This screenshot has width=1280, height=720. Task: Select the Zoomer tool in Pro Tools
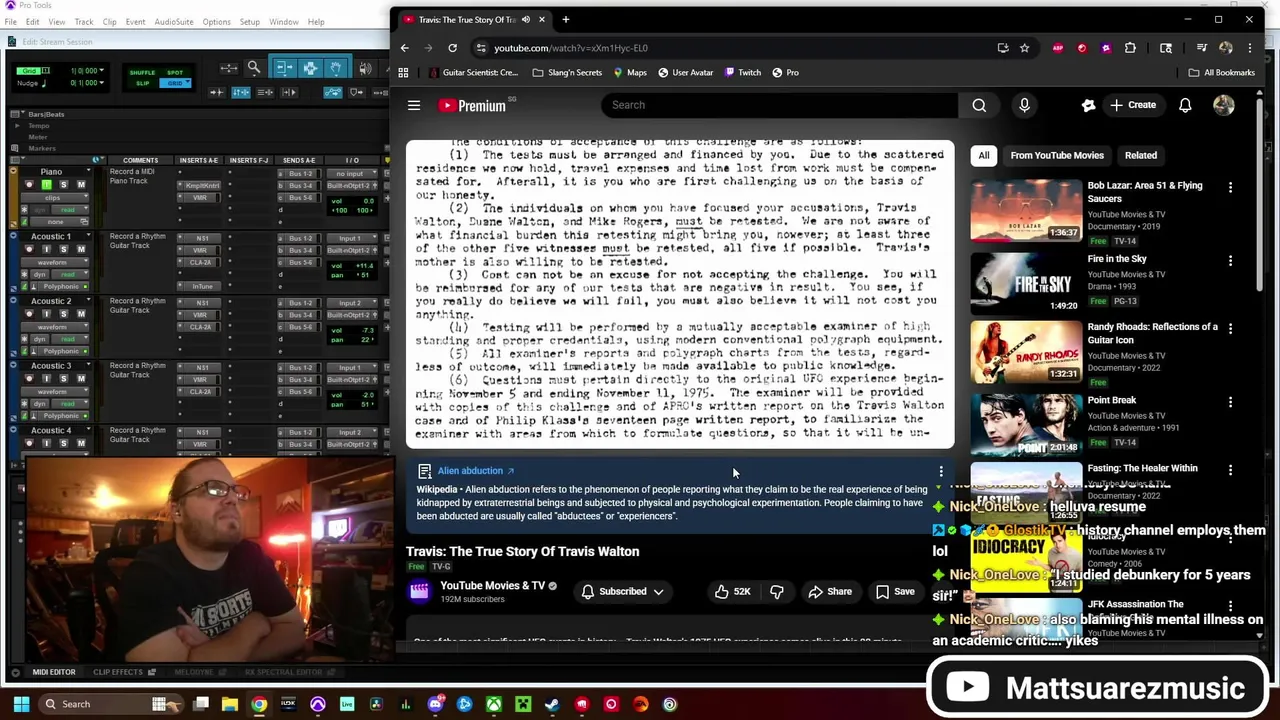(254, 68)
